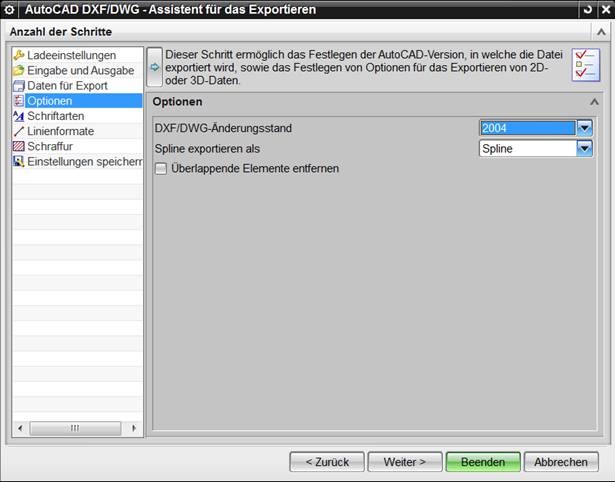Open the Spline exportieren als dropdown
Viewport: 615px width, 482px height.
584,149
